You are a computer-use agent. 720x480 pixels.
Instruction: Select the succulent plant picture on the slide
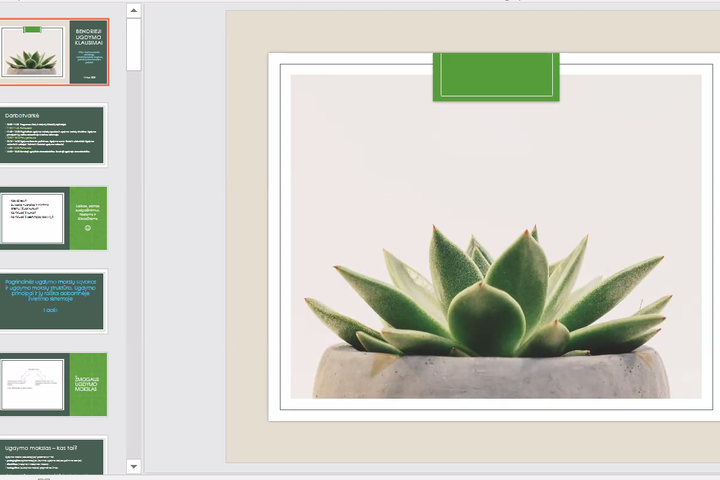(496, 236)
